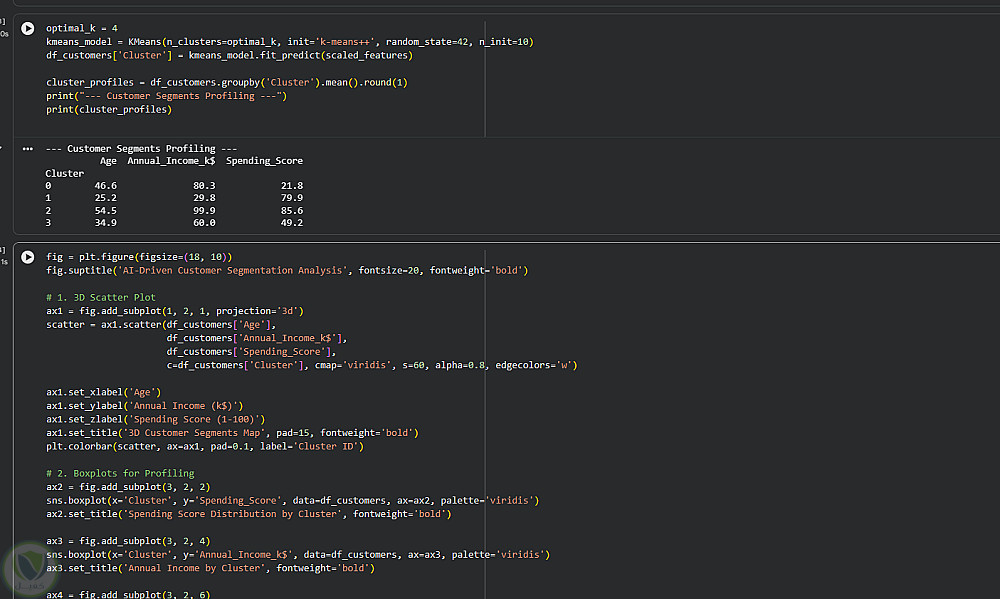The width and height of the screenshot is (1000, 599).
Task: Click the cmap='viridis' scatter argument line
Action: point(372,365)
